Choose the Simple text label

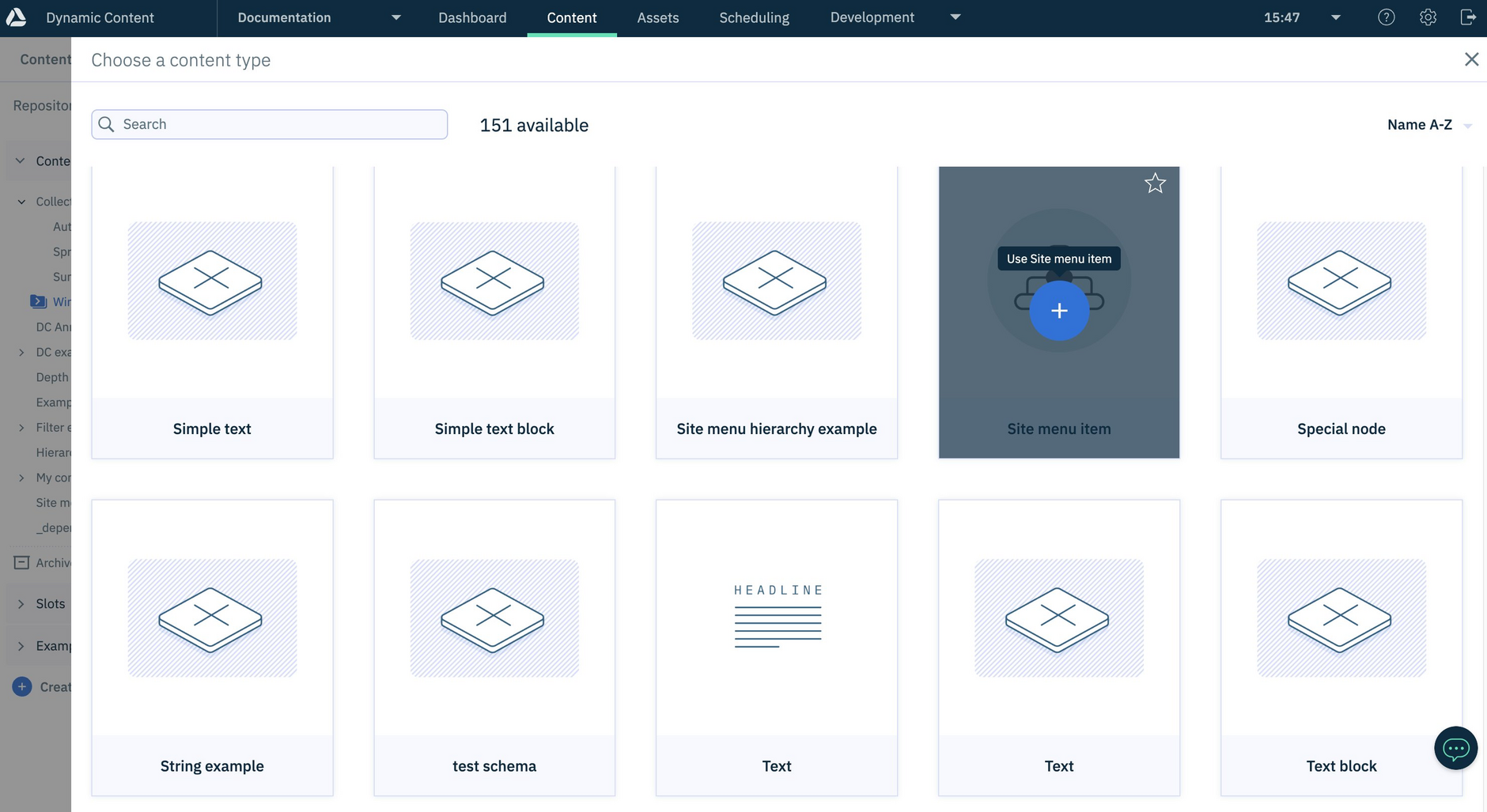click(212, 429)
